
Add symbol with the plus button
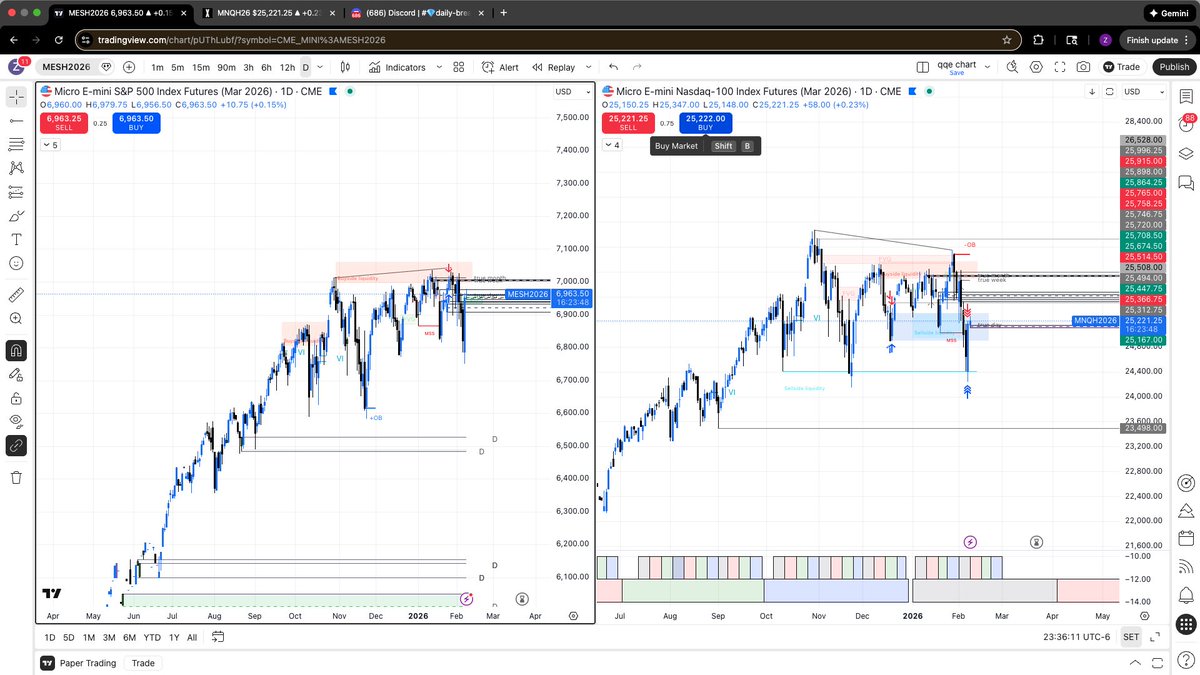tap(129, 67)
